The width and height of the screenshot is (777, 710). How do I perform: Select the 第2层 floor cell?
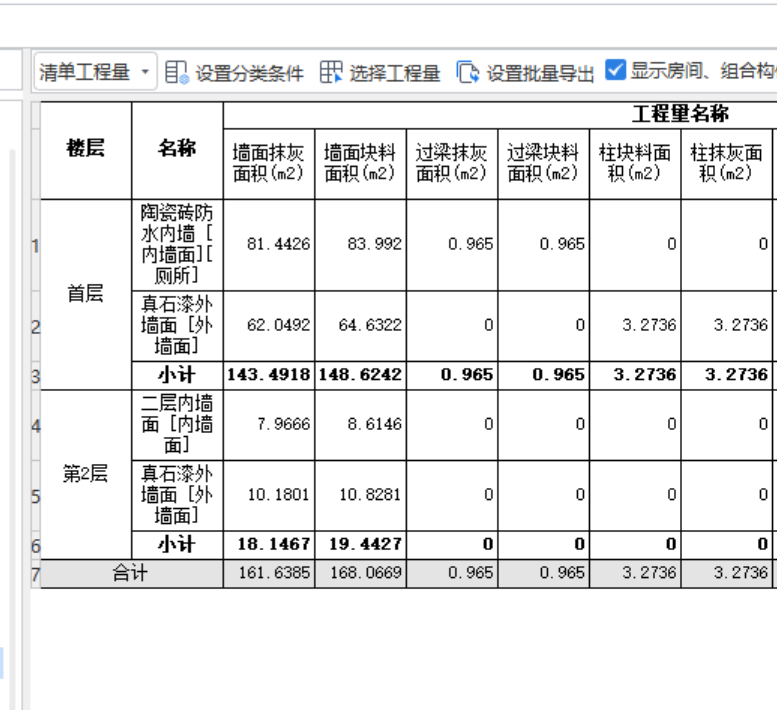click(x=86, y=475)
